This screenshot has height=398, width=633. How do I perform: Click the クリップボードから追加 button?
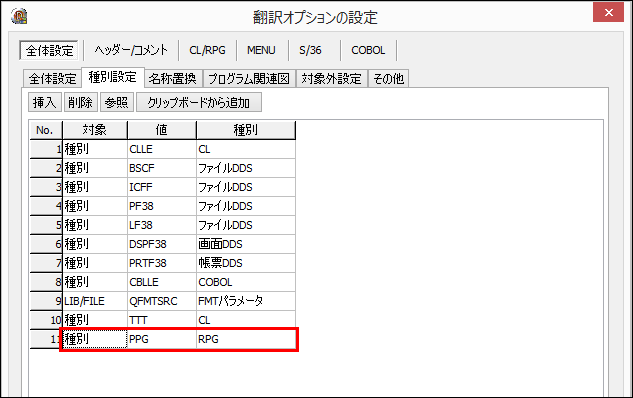click(199, 103)
